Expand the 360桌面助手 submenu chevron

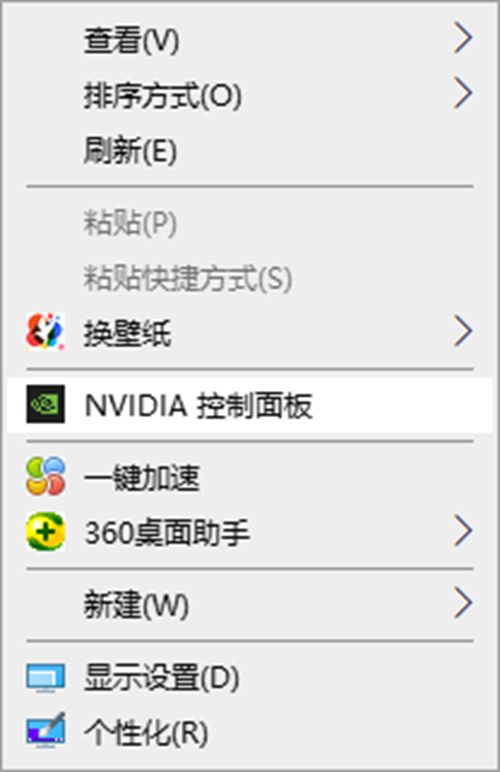463,532
